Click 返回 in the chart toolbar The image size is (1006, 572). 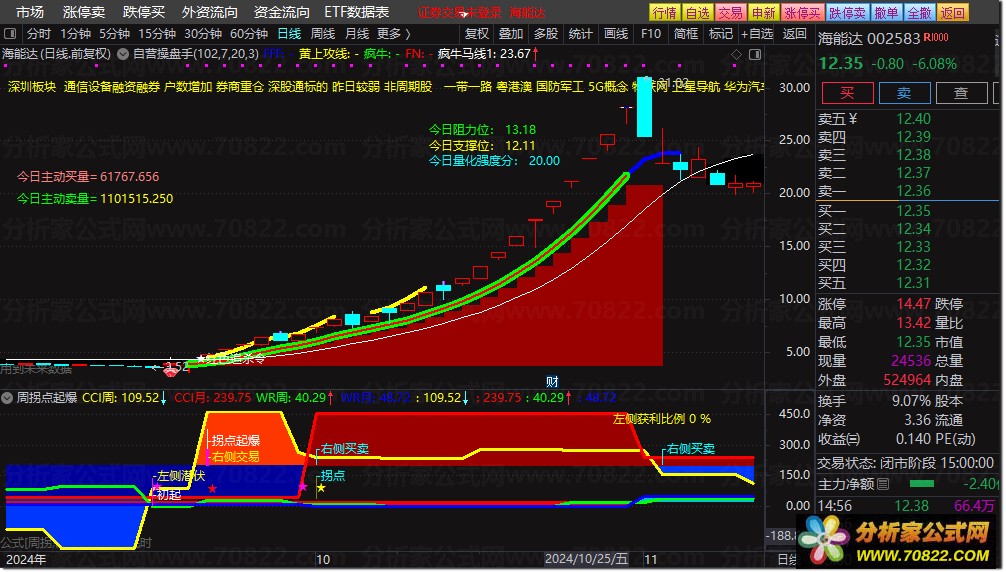(794, 33)
